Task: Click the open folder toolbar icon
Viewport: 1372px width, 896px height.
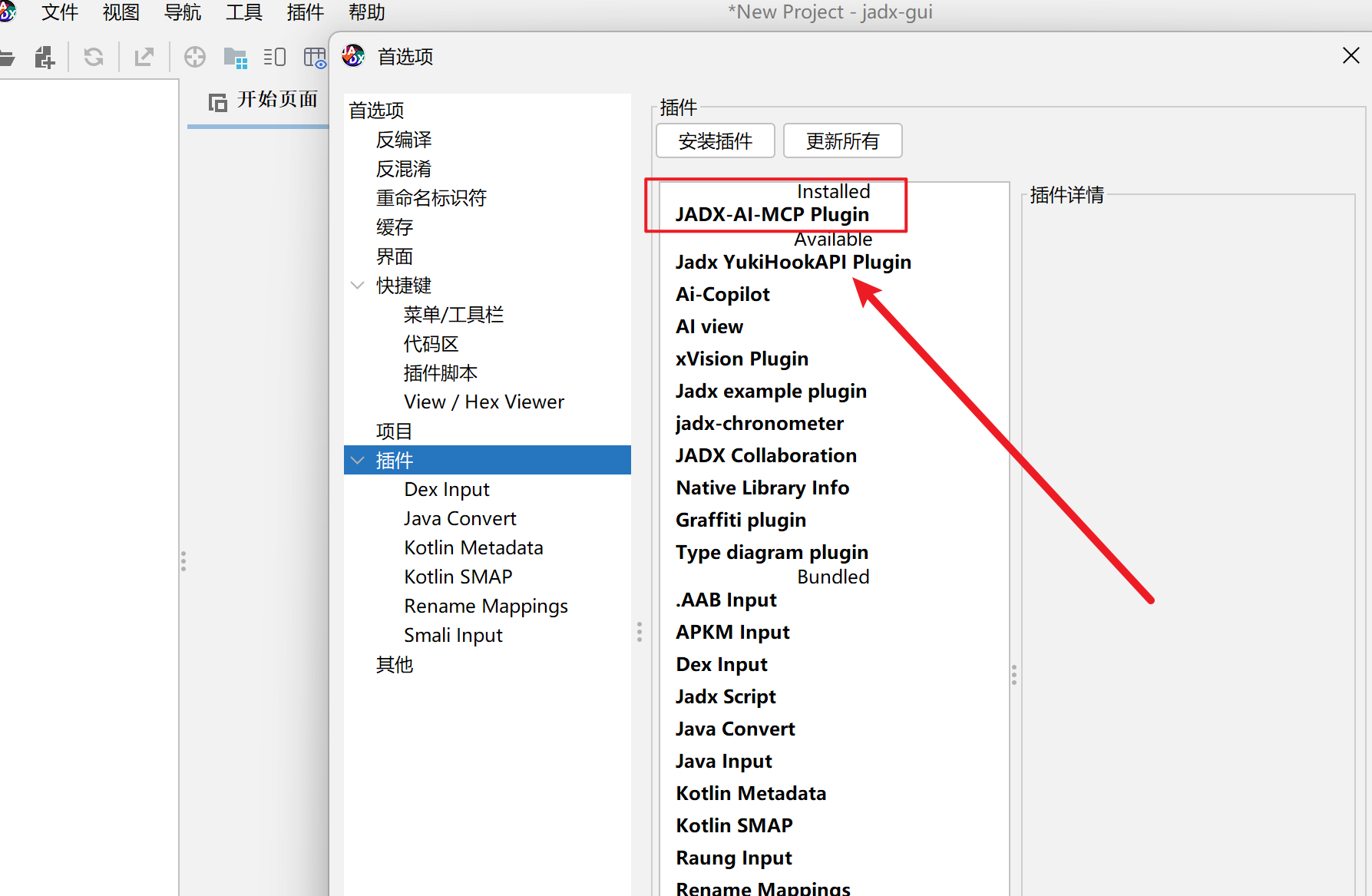Action: (6, 58)
